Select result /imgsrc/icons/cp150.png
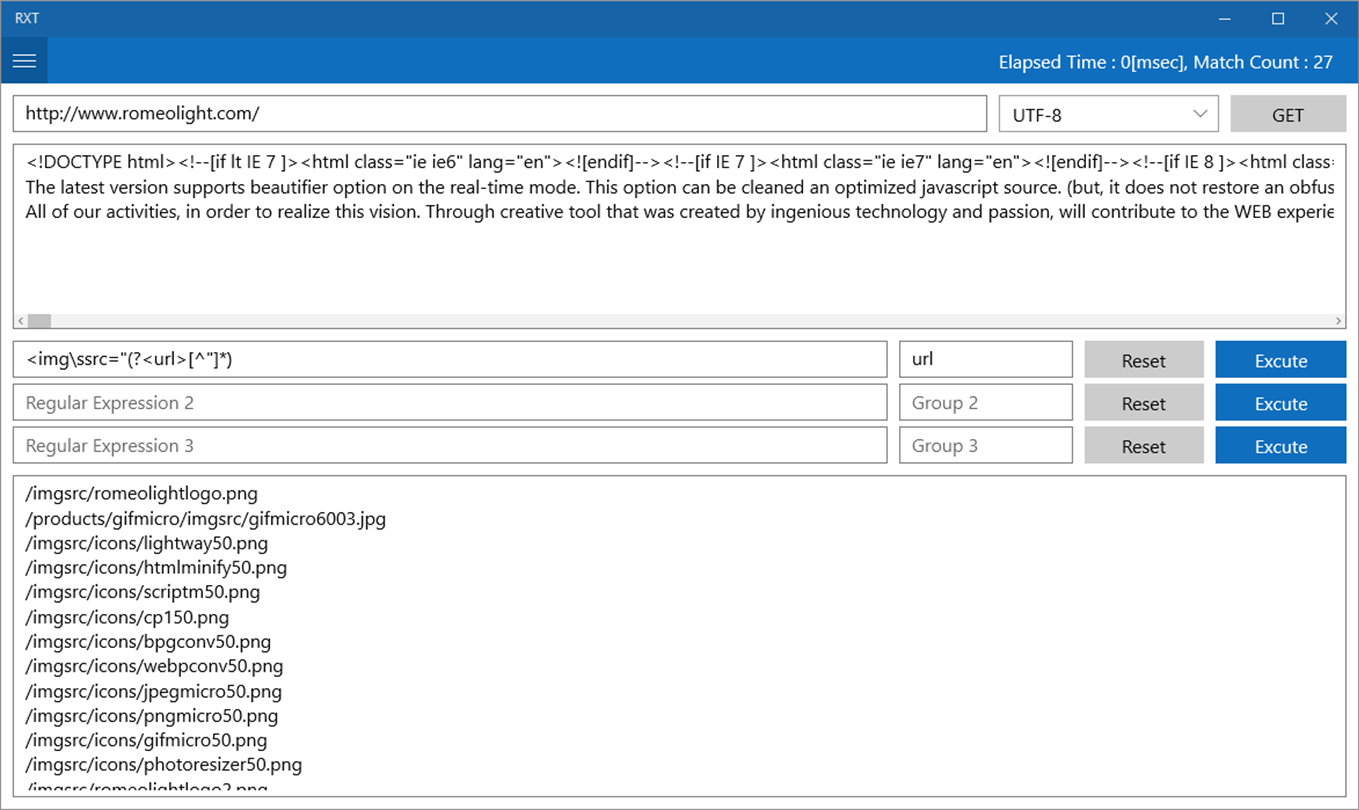Viewport: 1359px width, 810px height. click(127, 617)
